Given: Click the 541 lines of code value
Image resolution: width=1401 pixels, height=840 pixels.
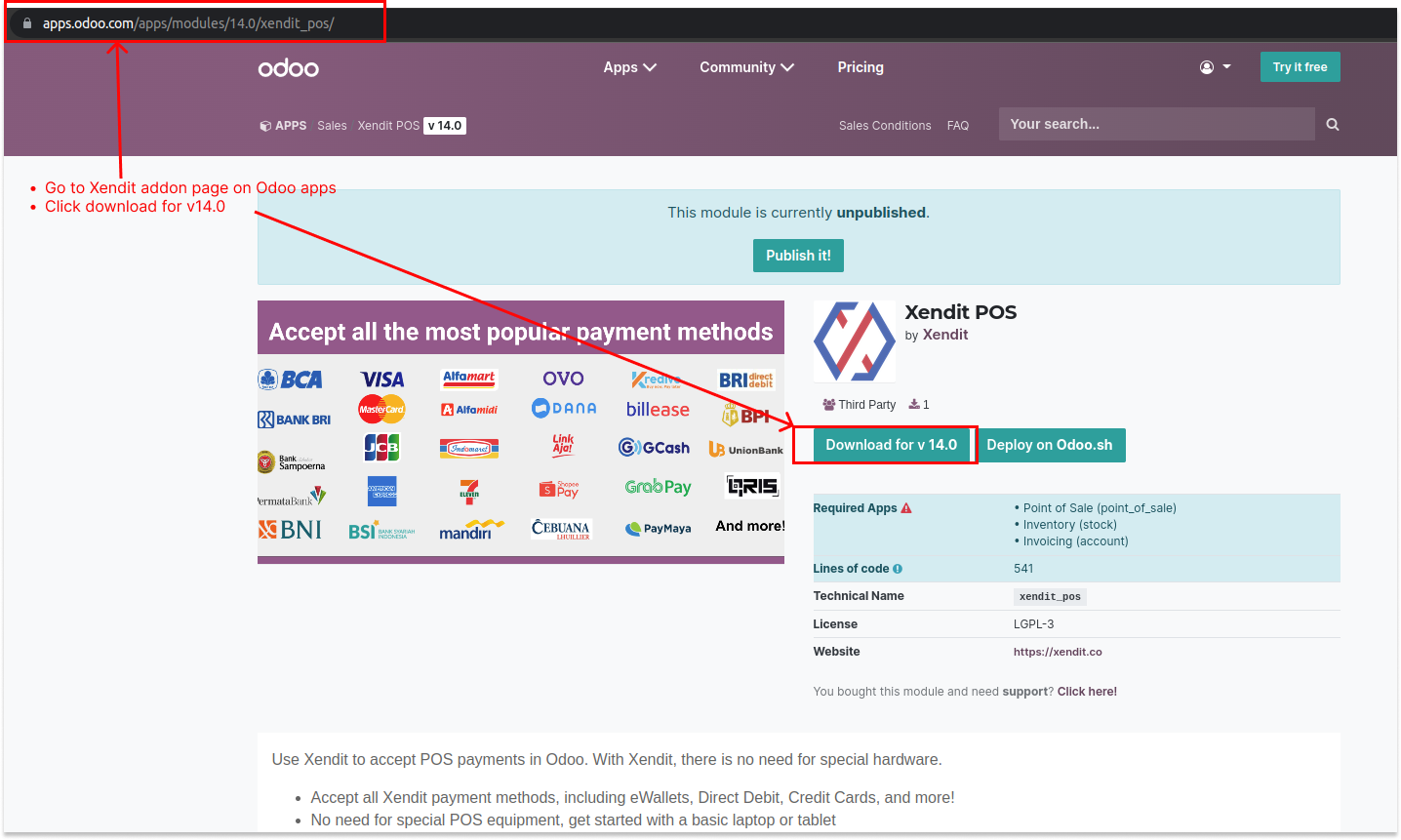Looking at the screenshot, I should point(1023,569).
